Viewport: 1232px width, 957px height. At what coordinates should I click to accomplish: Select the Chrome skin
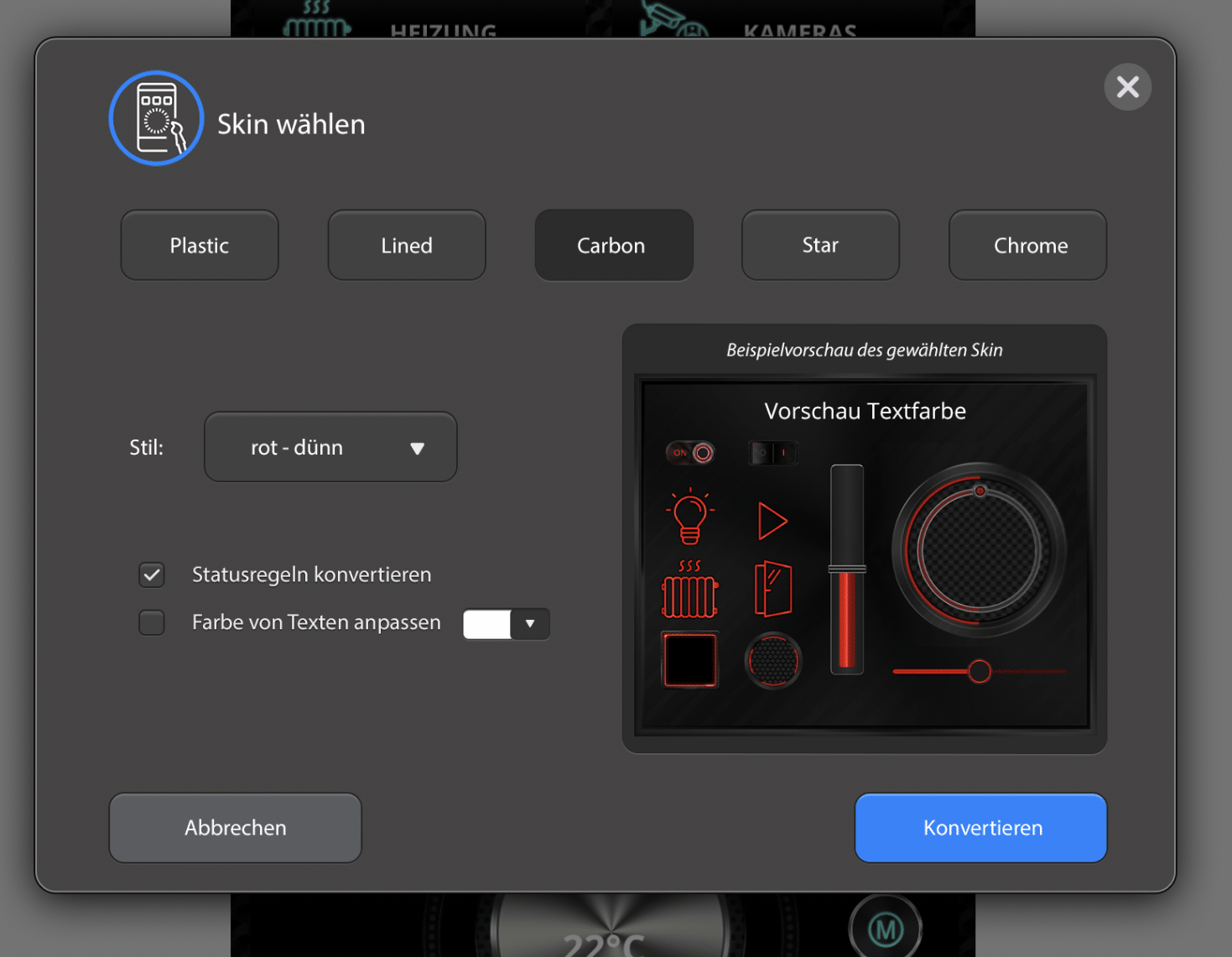pyautogui.click(x=1027, y=245)
